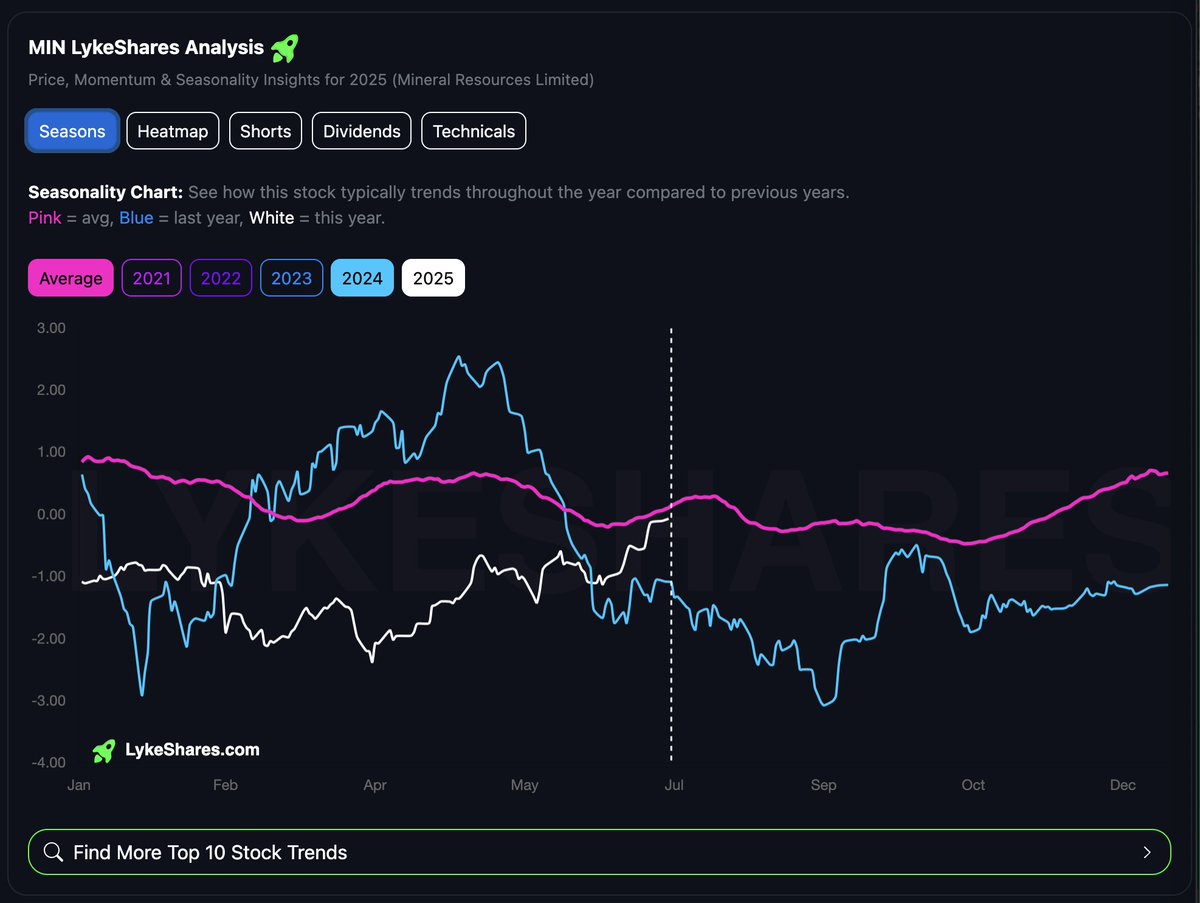The width and height of the screenshot is (1200, 903).
Task: Click the Apr x-axis label
Action: 375,785
